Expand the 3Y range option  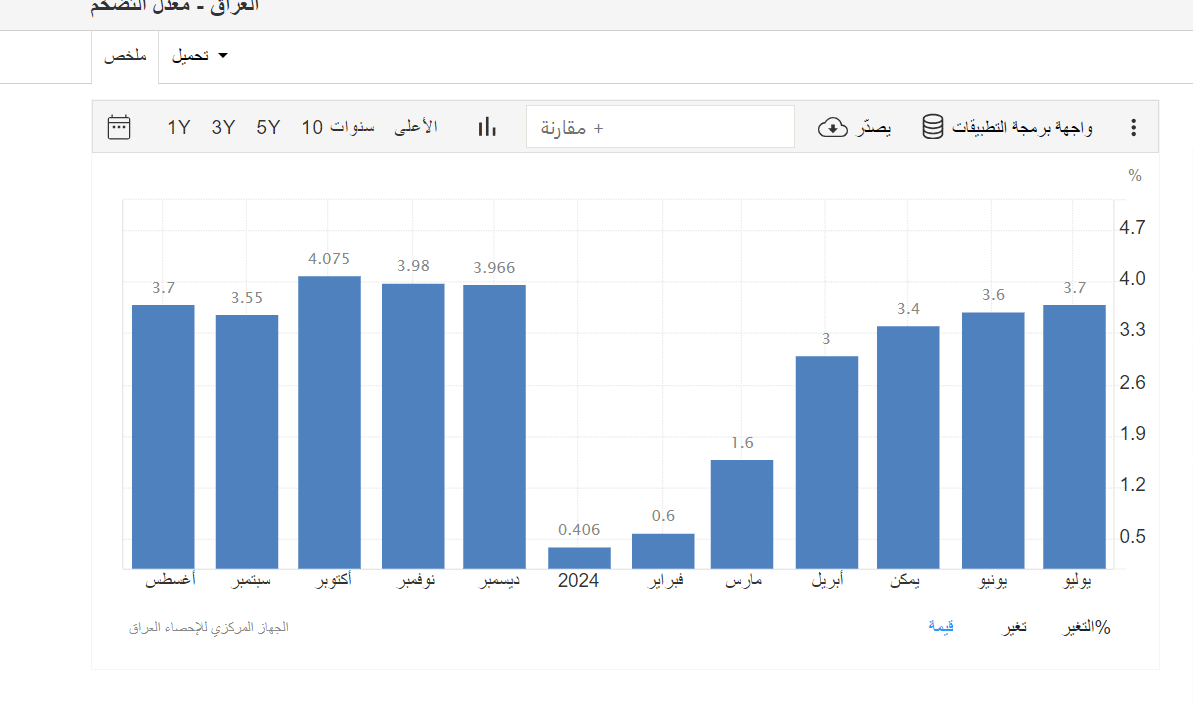[224, 127]
